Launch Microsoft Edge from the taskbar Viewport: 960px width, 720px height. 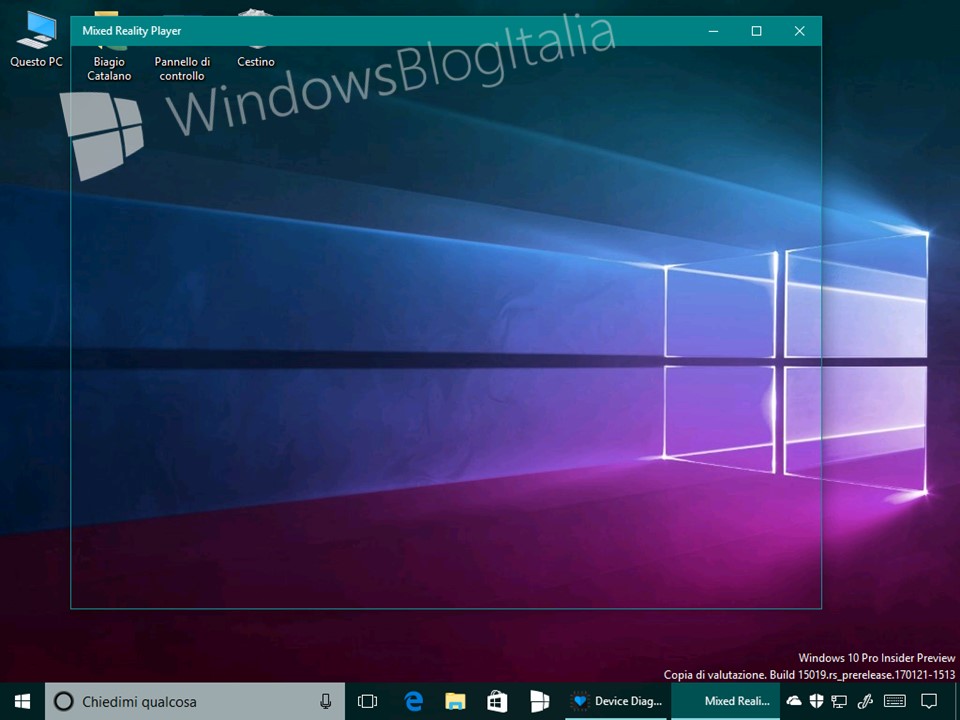point(414,701)
